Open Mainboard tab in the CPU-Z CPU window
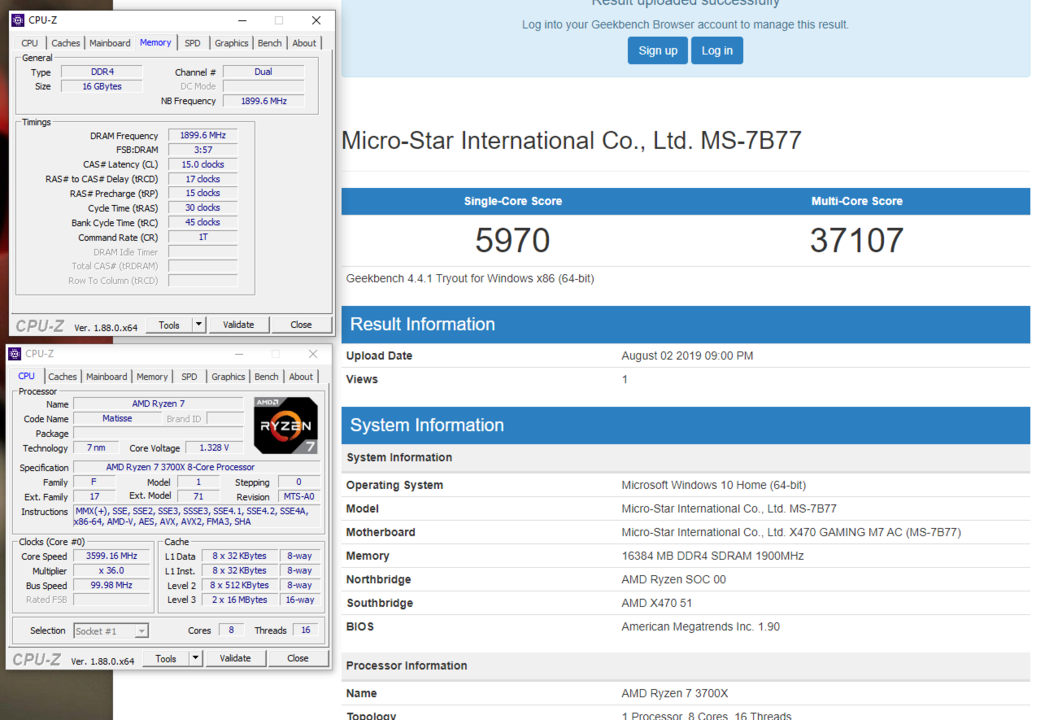 point(107,377)
